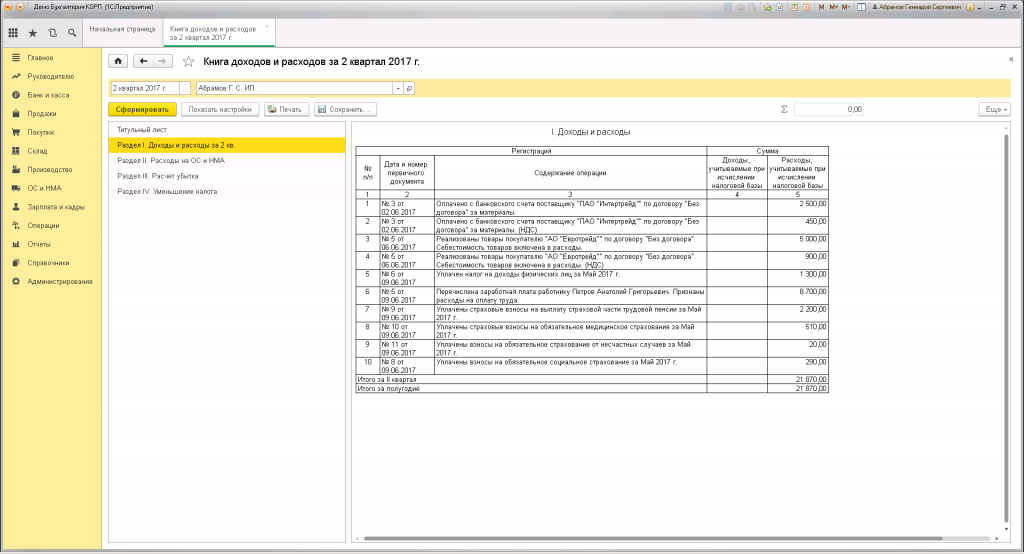Open the Операции section

click(x=51, y=225)
